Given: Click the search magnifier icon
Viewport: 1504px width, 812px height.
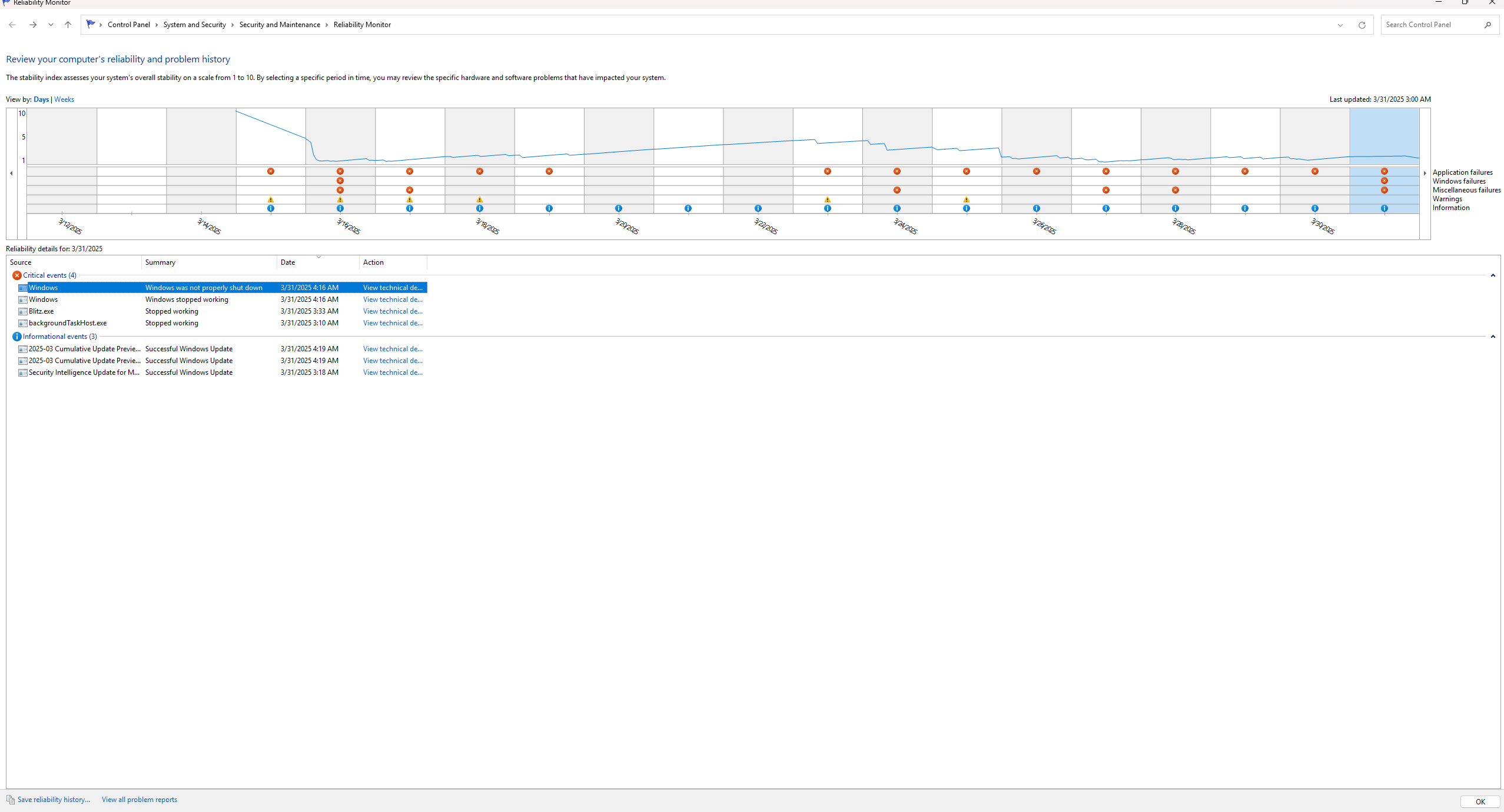Looking at the screenshot, I should pyautogui.click(x=1488, y=25).
